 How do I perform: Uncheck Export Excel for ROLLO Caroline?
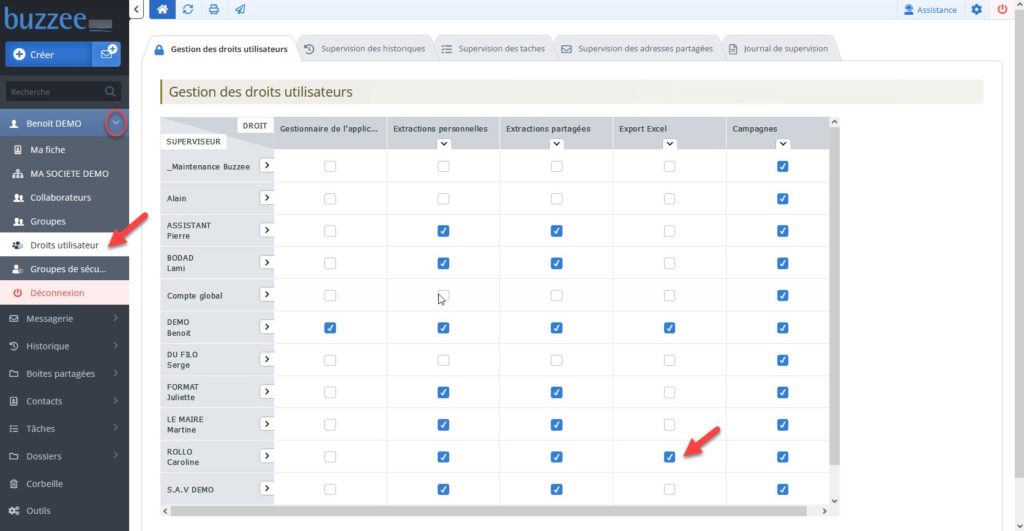669,457
